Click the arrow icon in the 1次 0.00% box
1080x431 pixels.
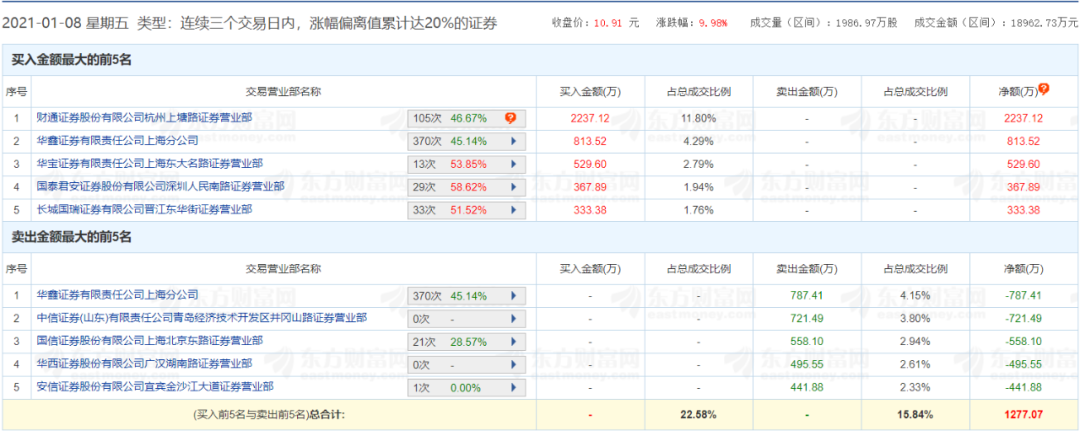tap(514, 387)
